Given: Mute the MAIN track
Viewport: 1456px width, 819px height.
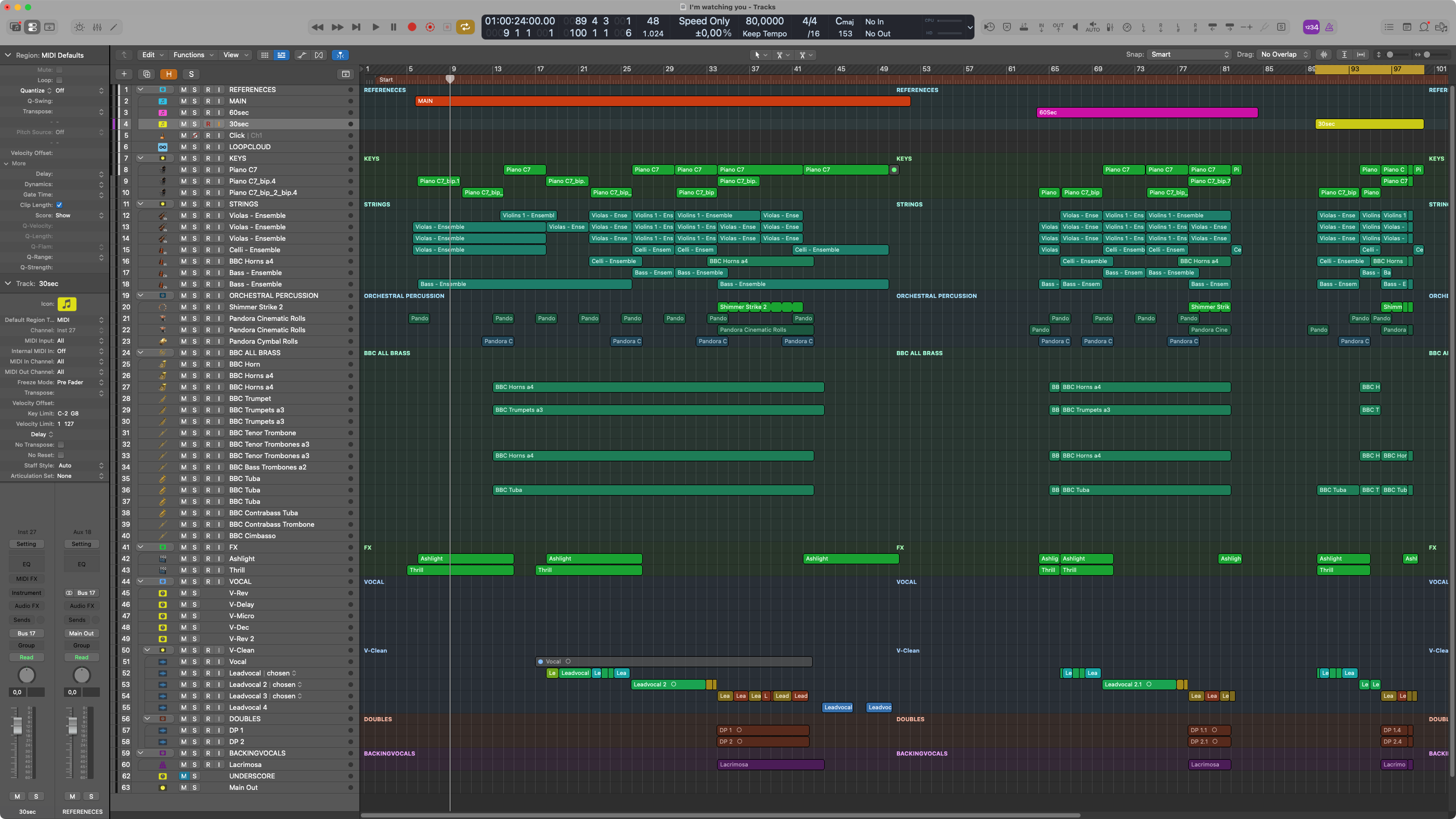Looking at the screenshot, I should [183, 101].
